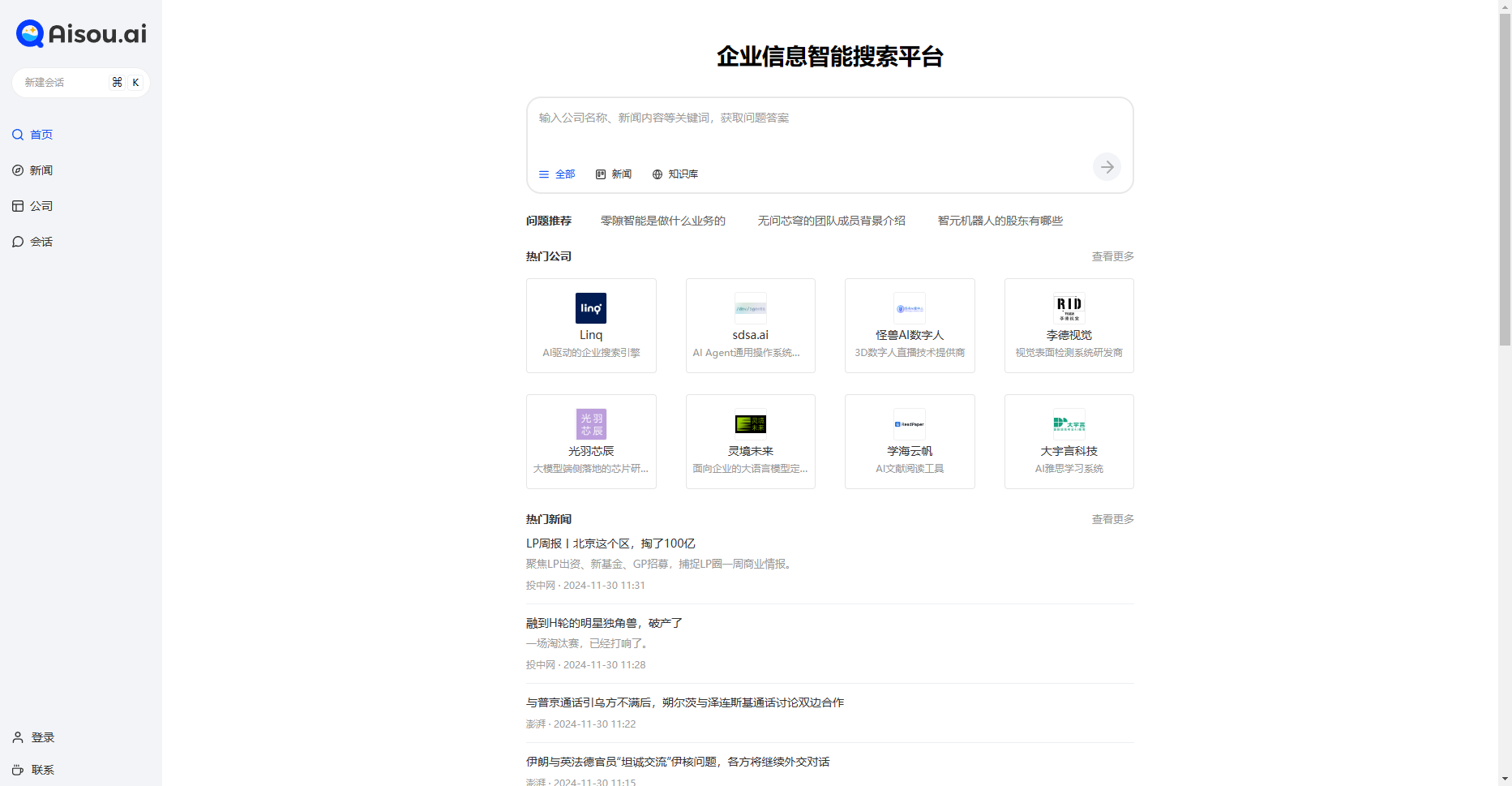The height and width of the screenshot is (786, 1512).
Task: Click description AI文献阅读工具
Action: point(910,469)
